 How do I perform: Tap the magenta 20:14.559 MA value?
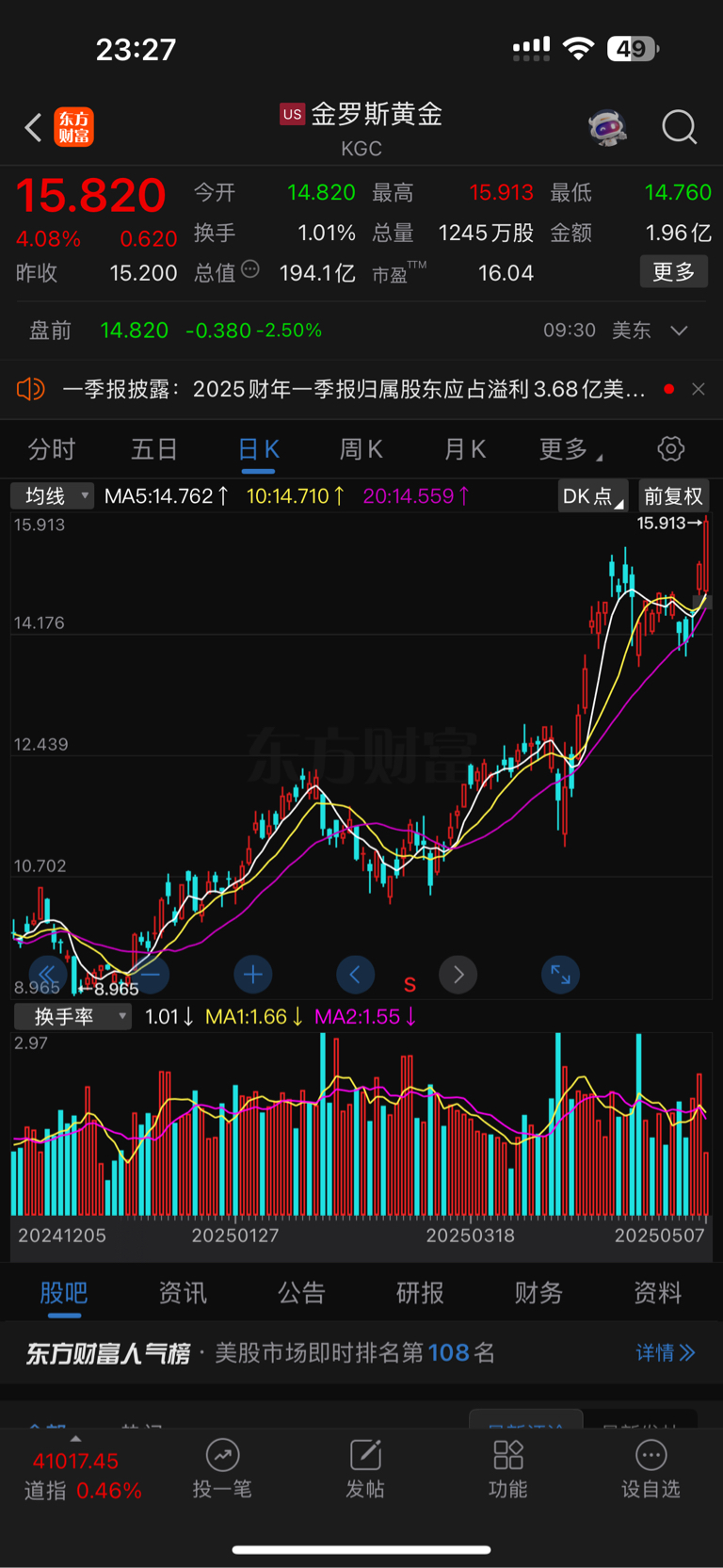coord(416,496)
